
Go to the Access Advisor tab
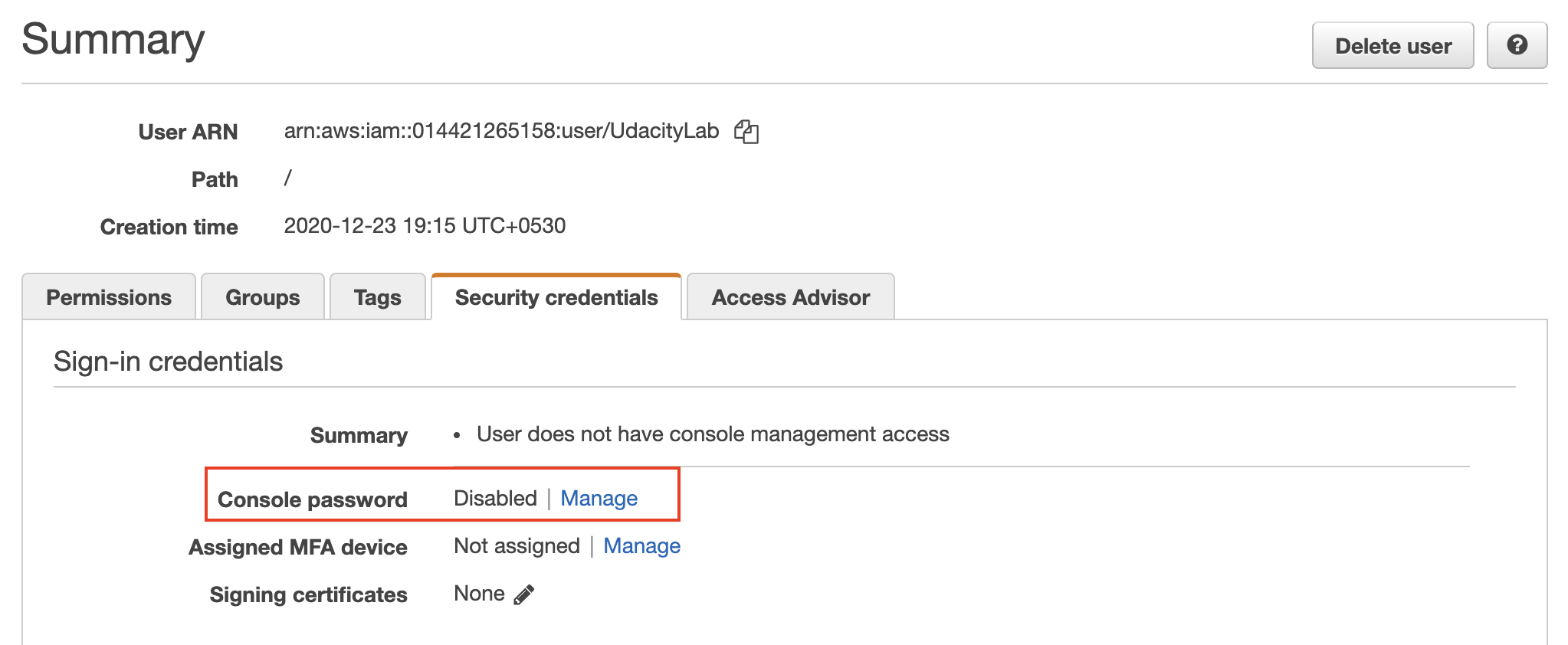point(791,297)
